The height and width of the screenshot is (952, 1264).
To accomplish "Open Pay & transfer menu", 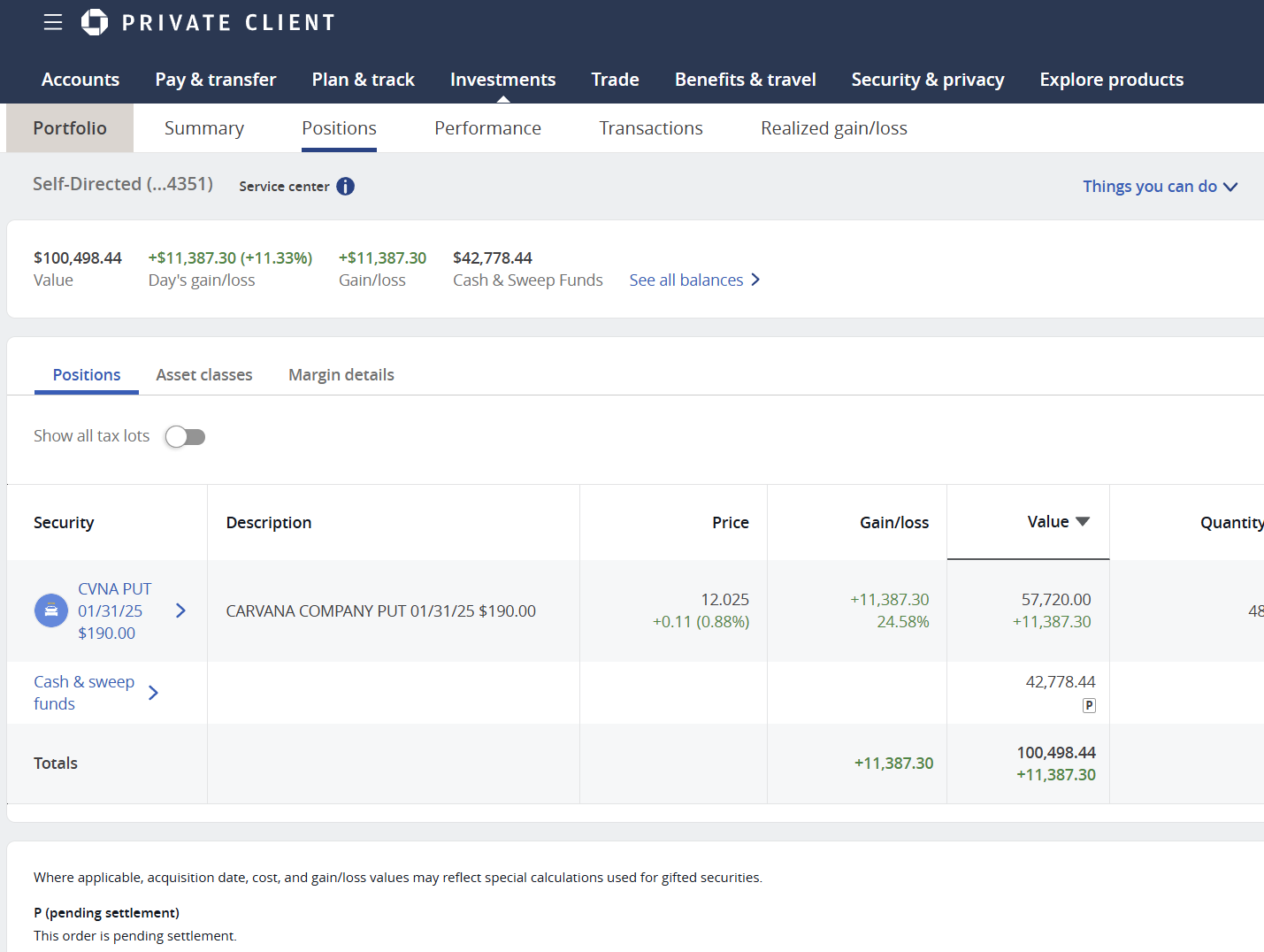I will click(216, 80).
